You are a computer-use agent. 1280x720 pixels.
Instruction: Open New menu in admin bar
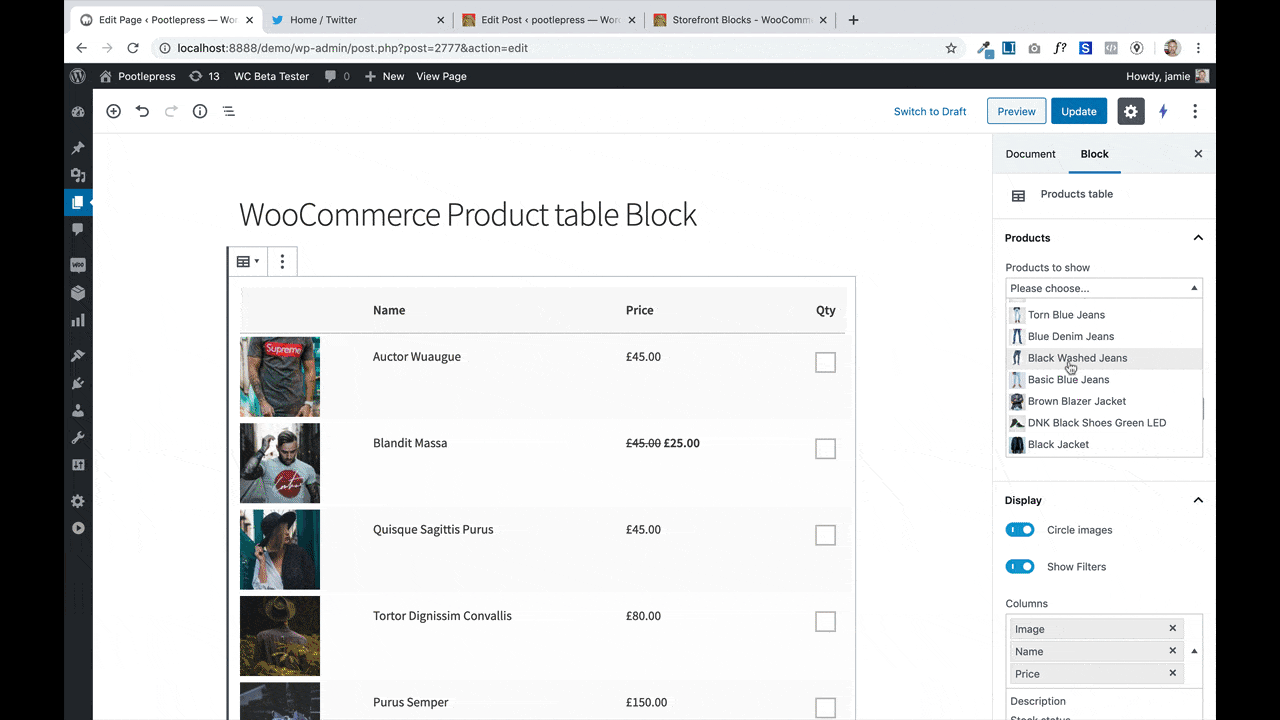[x=384, y=76]
